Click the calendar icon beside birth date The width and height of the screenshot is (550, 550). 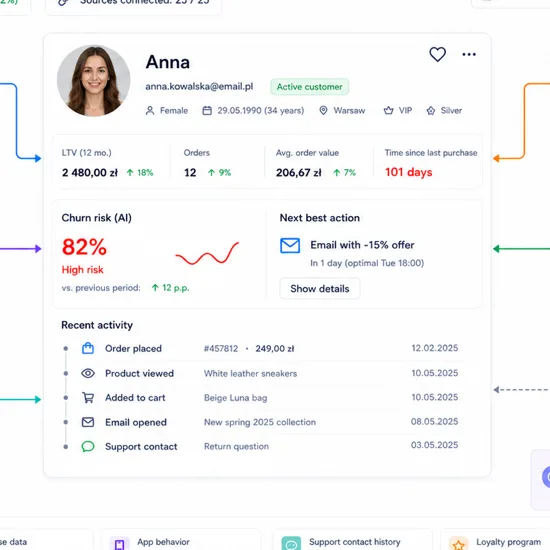207,110
